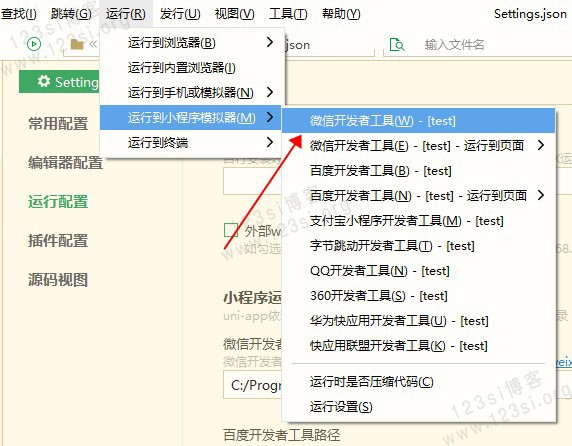Open the 发行(U) menu
The image size is (572, 446).
[x=180, y=14]
